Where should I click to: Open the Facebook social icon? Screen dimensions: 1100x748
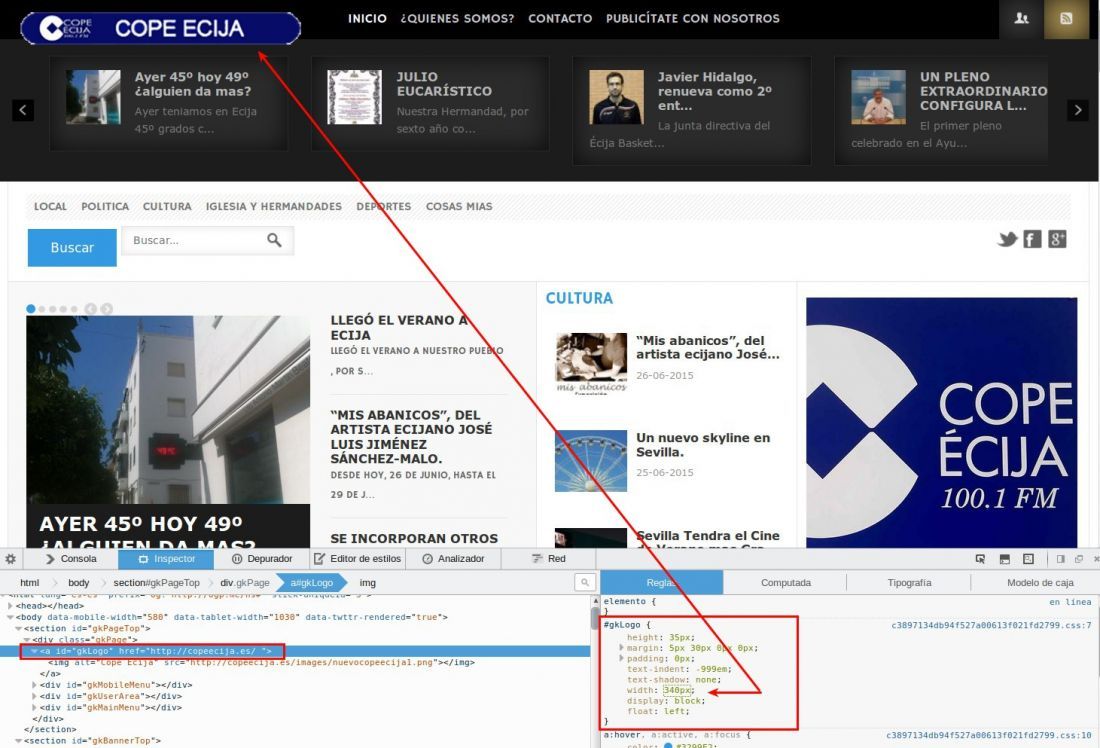pos(1032,239)
